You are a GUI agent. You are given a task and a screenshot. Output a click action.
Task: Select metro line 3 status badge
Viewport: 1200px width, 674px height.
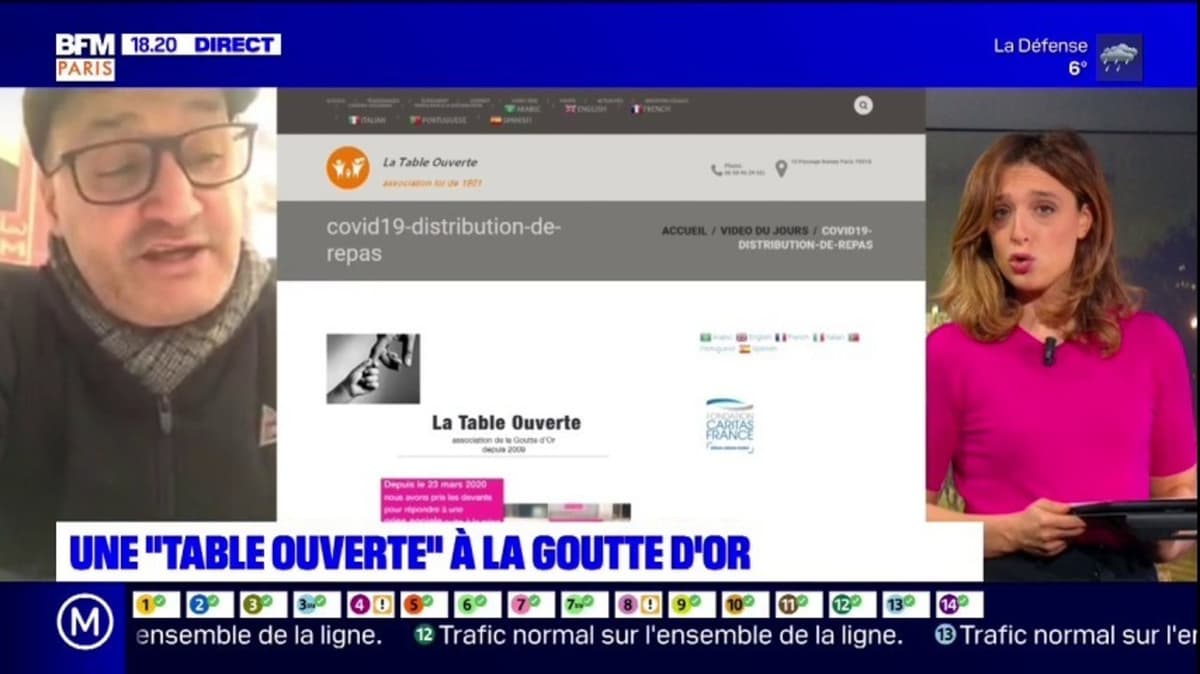pyautogui.click(x=263, y=604)
